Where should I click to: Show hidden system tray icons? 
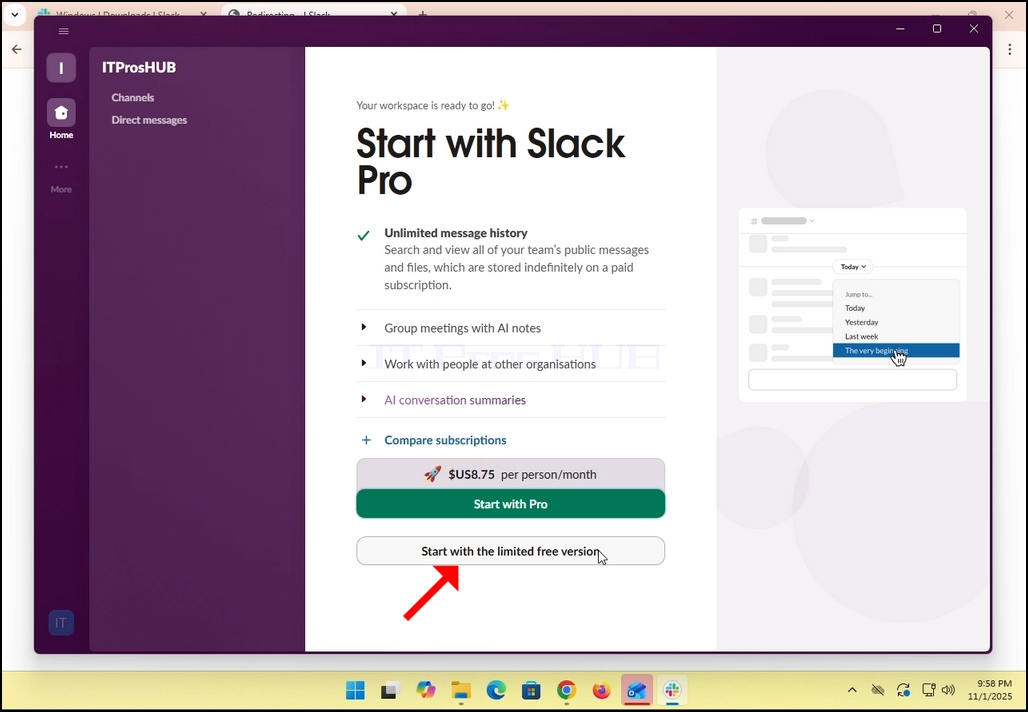click(852, 690)
